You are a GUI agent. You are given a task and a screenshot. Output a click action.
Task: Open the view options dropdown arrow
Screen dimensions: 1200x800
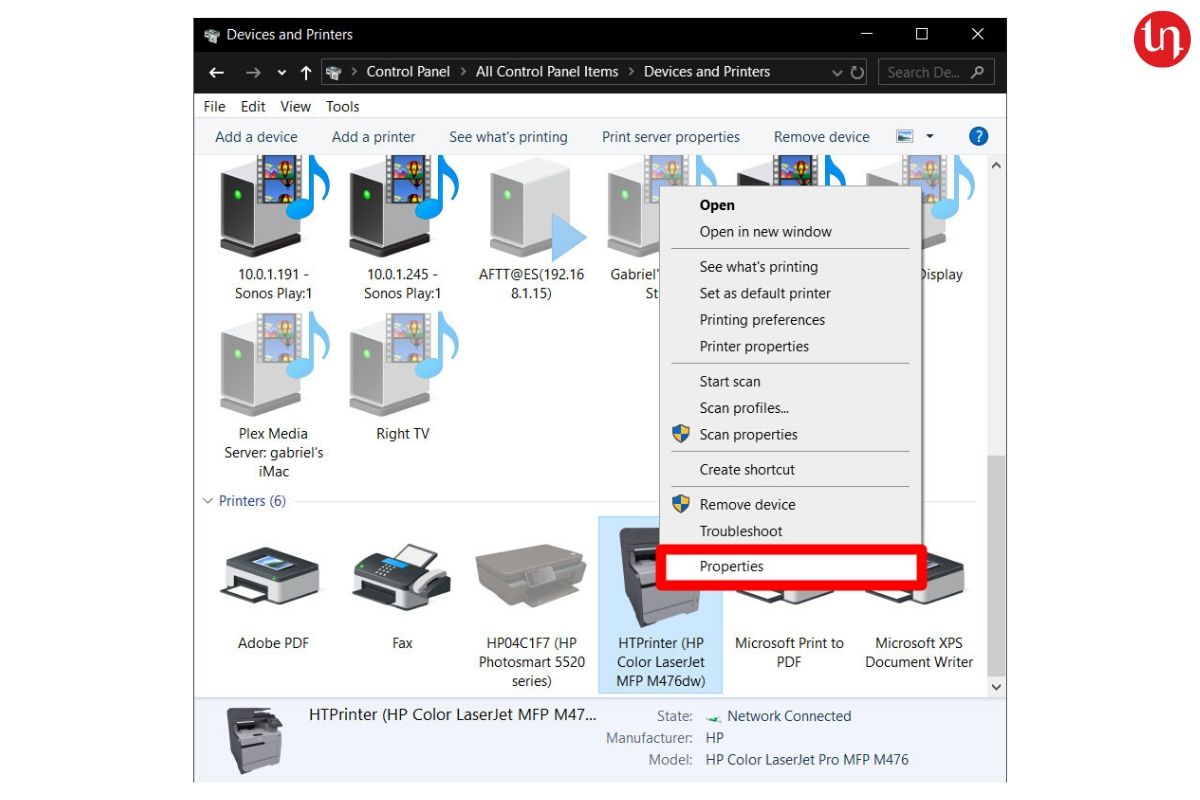tap(930, 137)
